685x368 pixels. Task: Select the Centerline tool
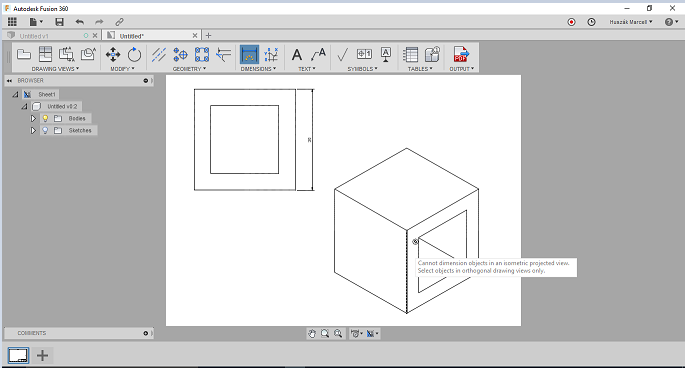click(x=159, y=55)
